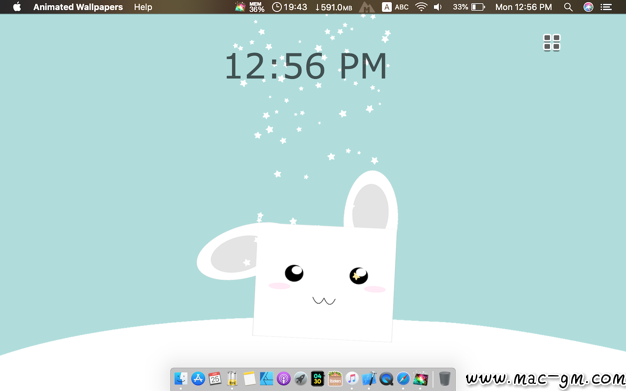Open the Trash in the Dock
This screenshot has height=391, width=626.
(444, 378)
